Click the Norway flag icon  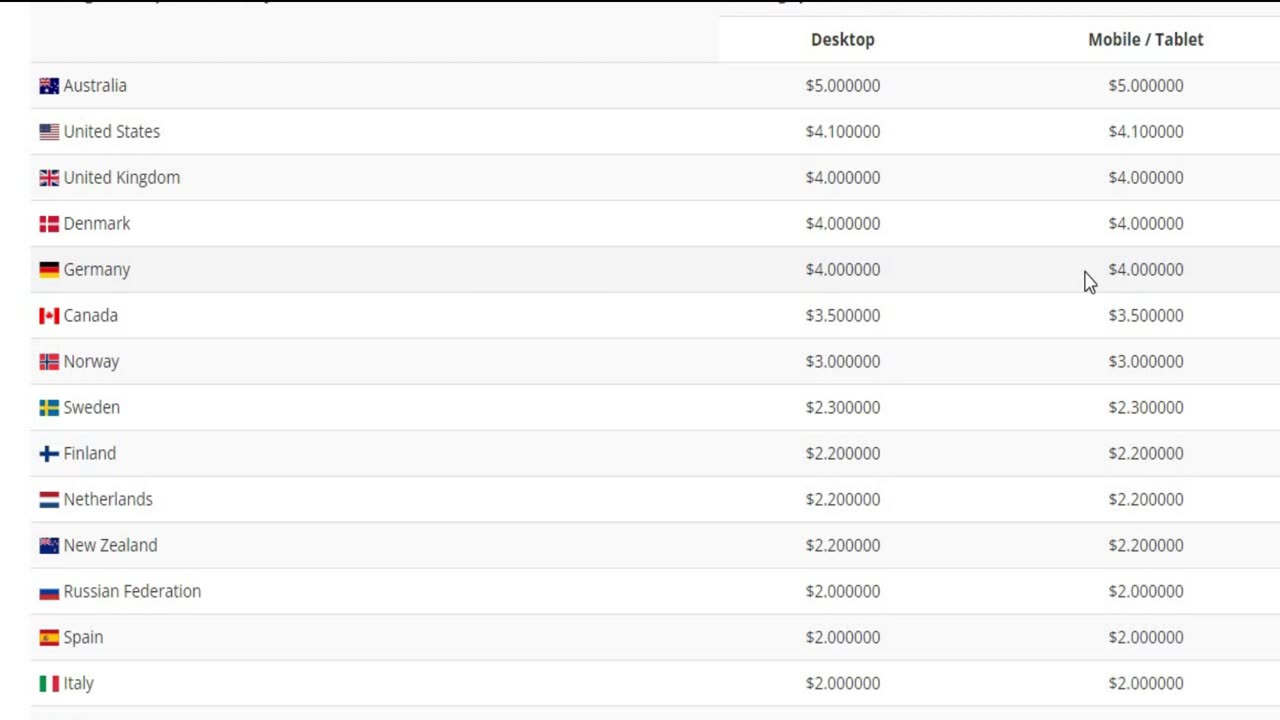tap(49, 362)
